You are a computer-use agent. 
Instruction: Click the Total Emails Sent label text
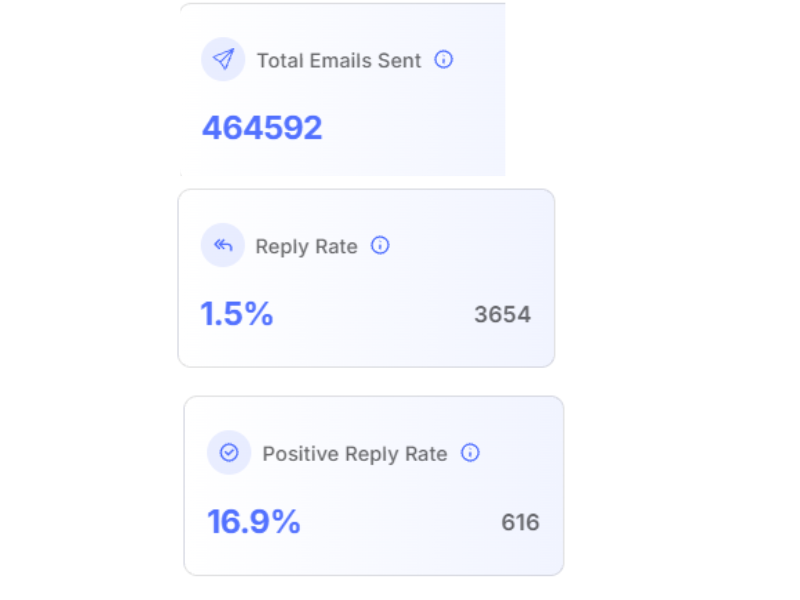click(338, 60)
